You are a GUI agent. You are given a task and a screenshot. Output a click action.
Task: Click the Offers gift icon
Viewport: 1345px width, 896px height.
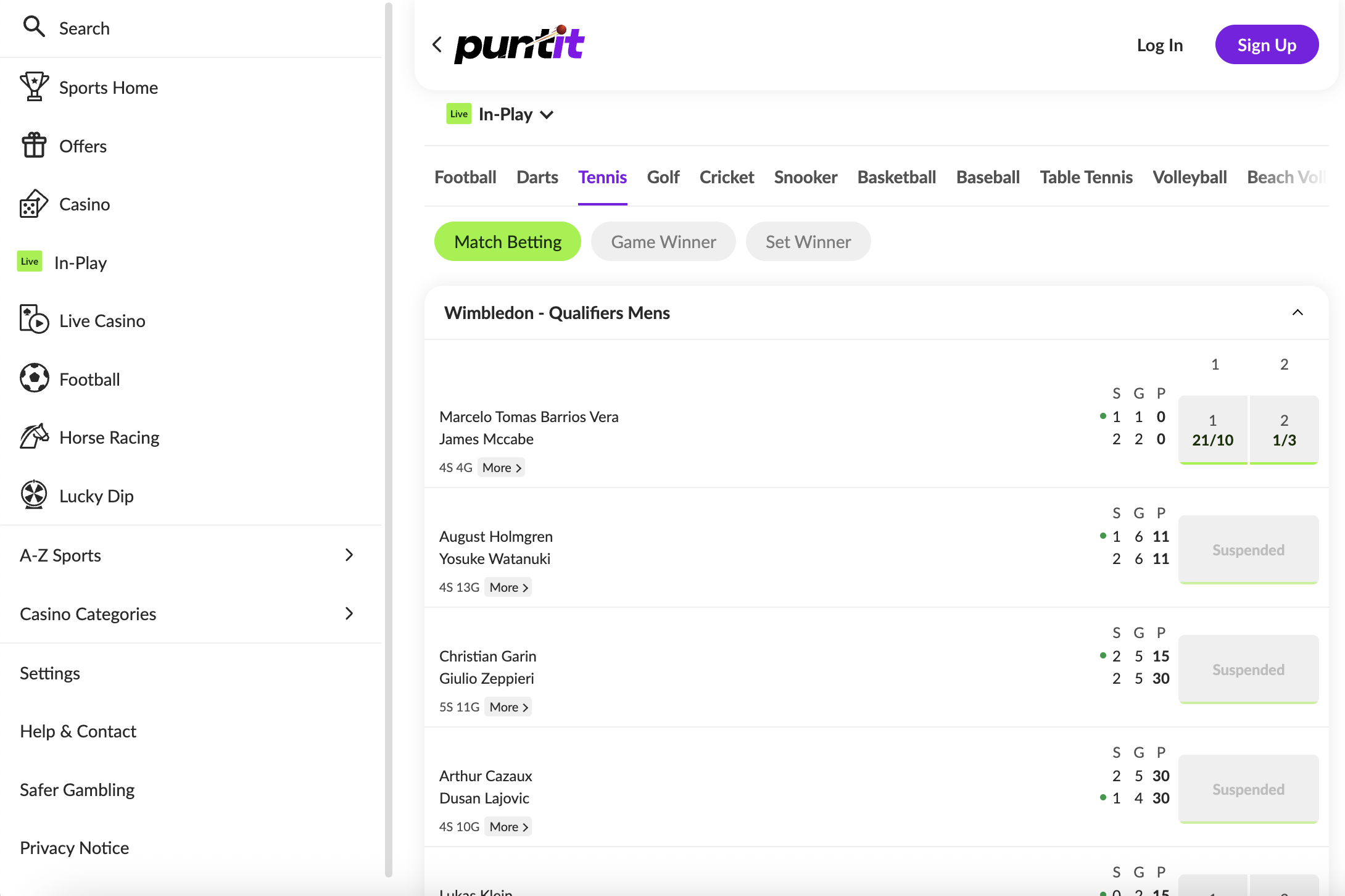tap(35, 145)
